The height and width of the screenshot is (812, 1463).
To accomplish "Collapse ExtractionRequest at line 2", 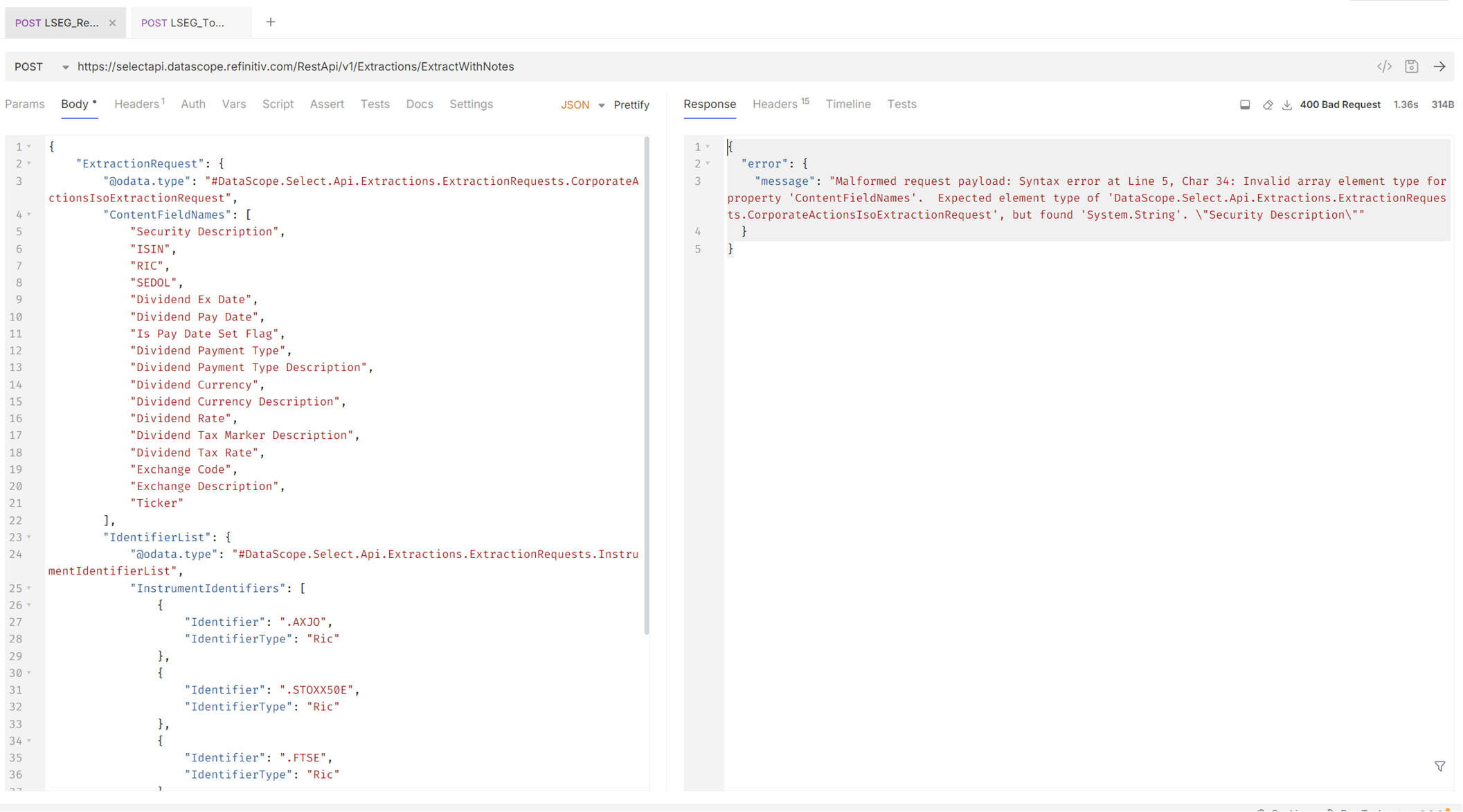I will (x=29, y=163).
